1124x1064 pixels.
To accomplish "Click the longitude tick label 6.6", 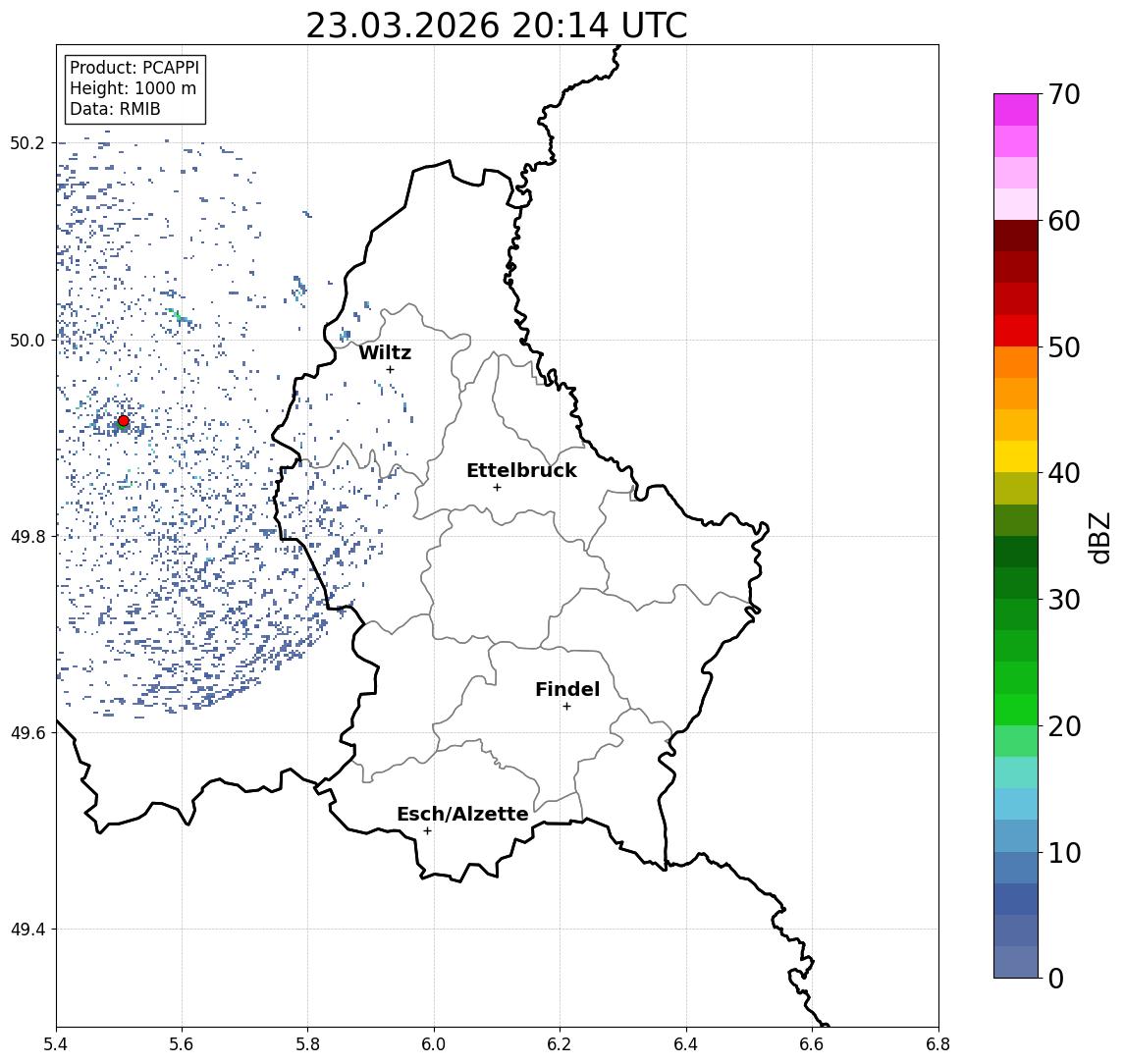I will click(x=812, y=1044).
